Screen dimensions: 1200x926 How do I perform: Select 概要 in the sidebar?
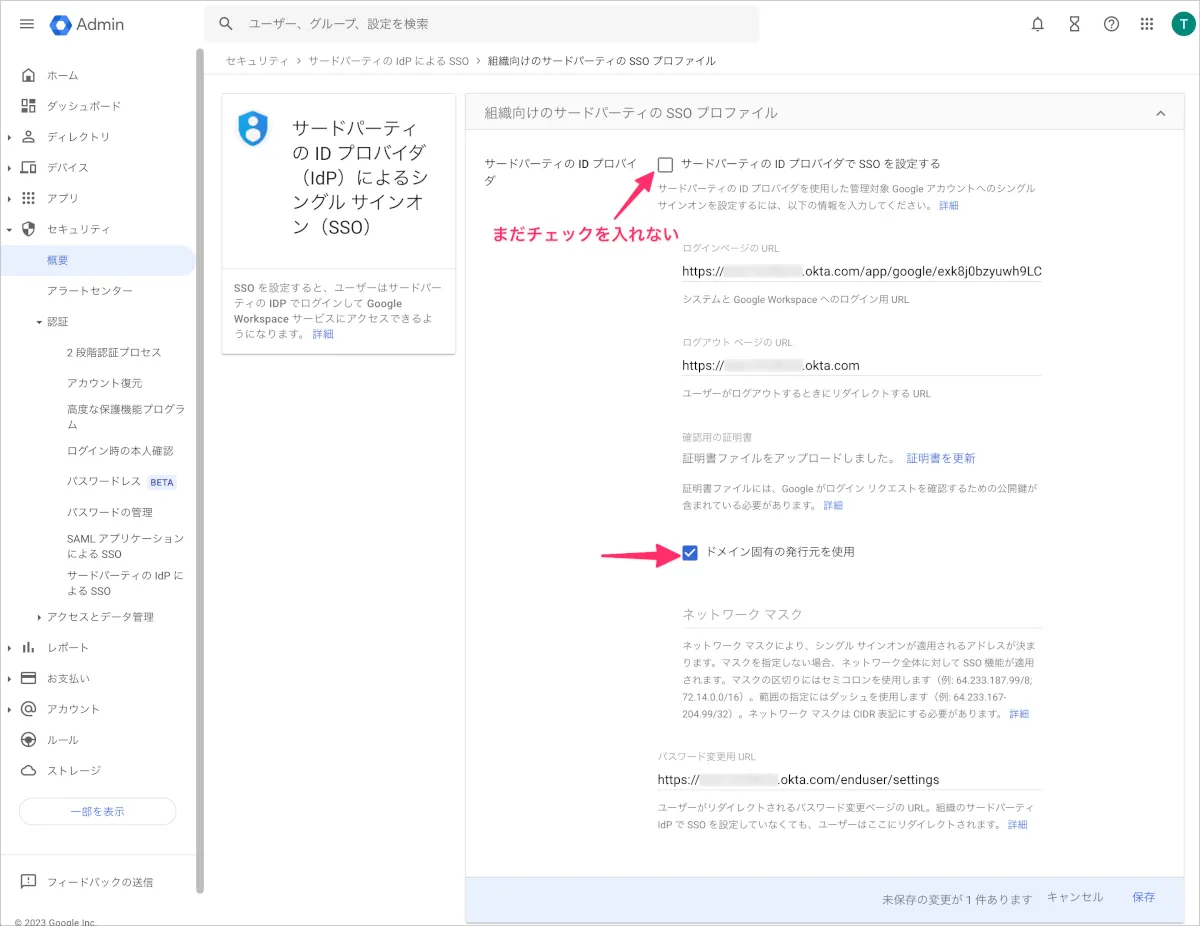tap(97, 260)
